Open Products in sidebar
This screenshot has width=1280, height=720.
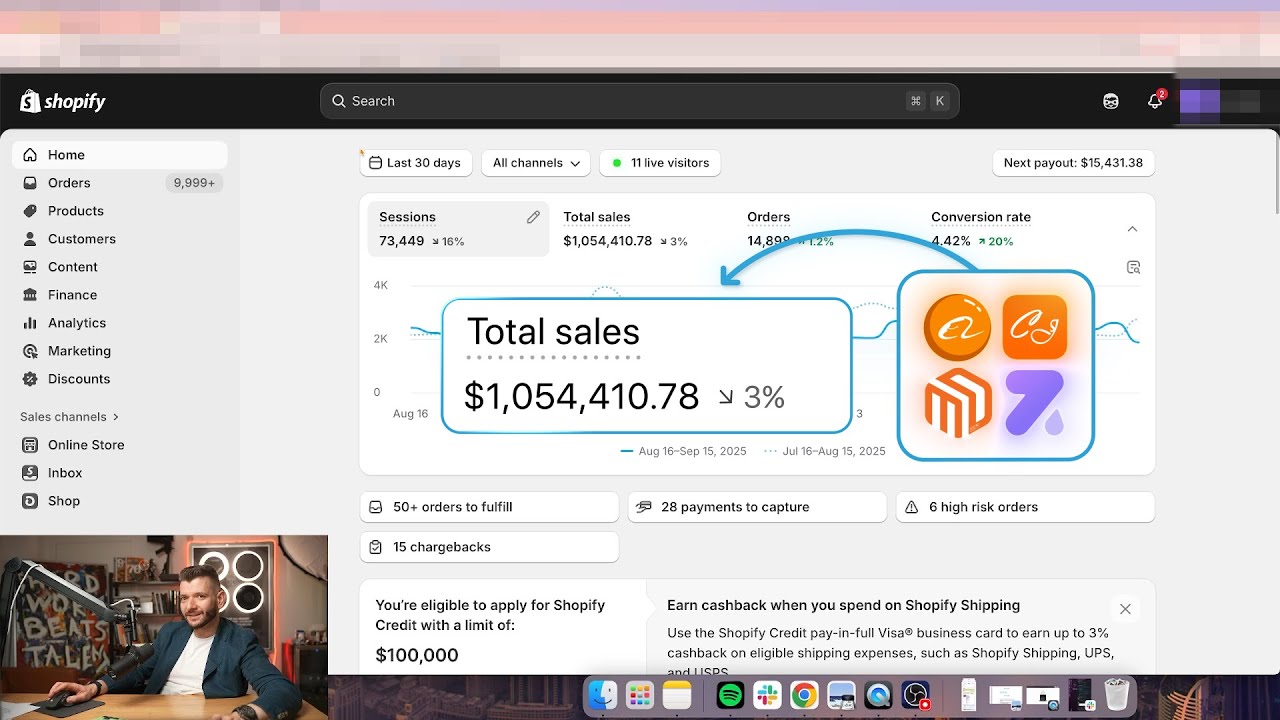click(120, 211)
